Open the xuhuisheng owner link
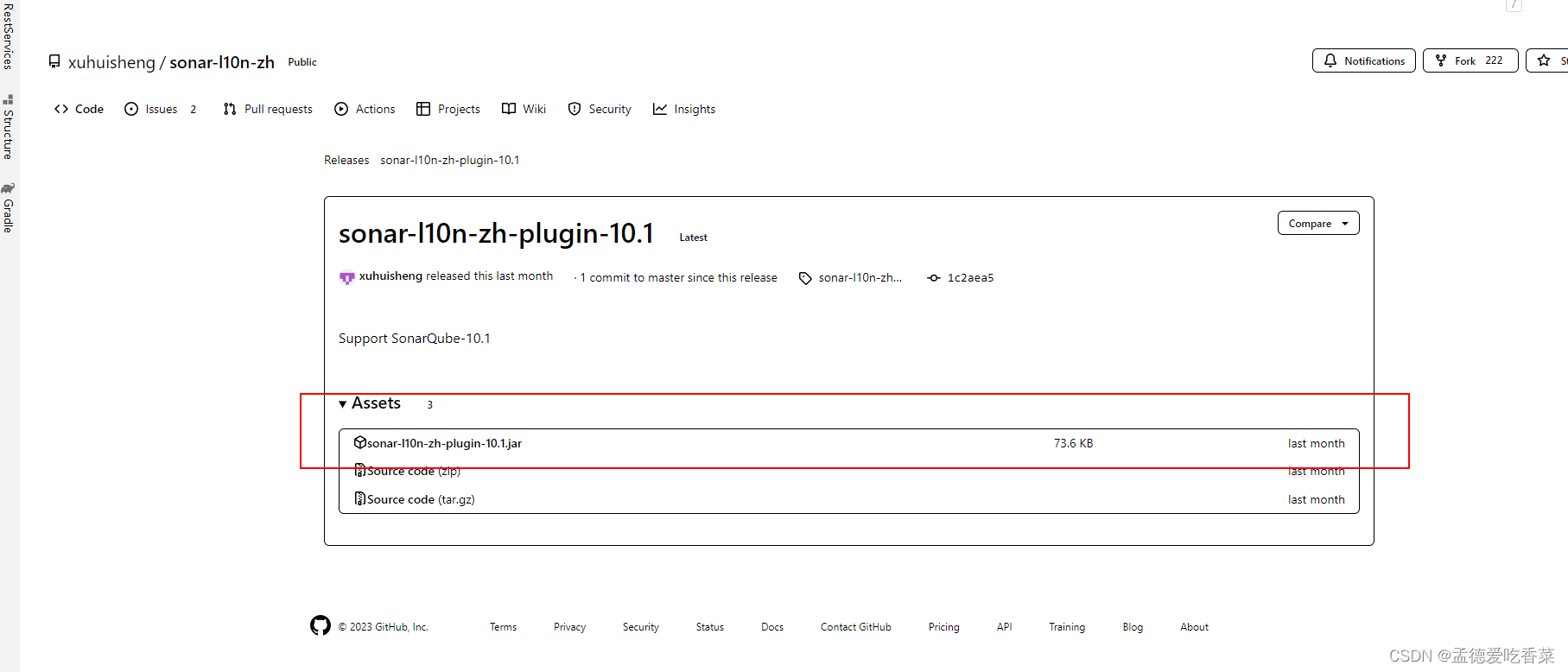This screenshot has height=672, width=1568. click(x=111, y=62)
